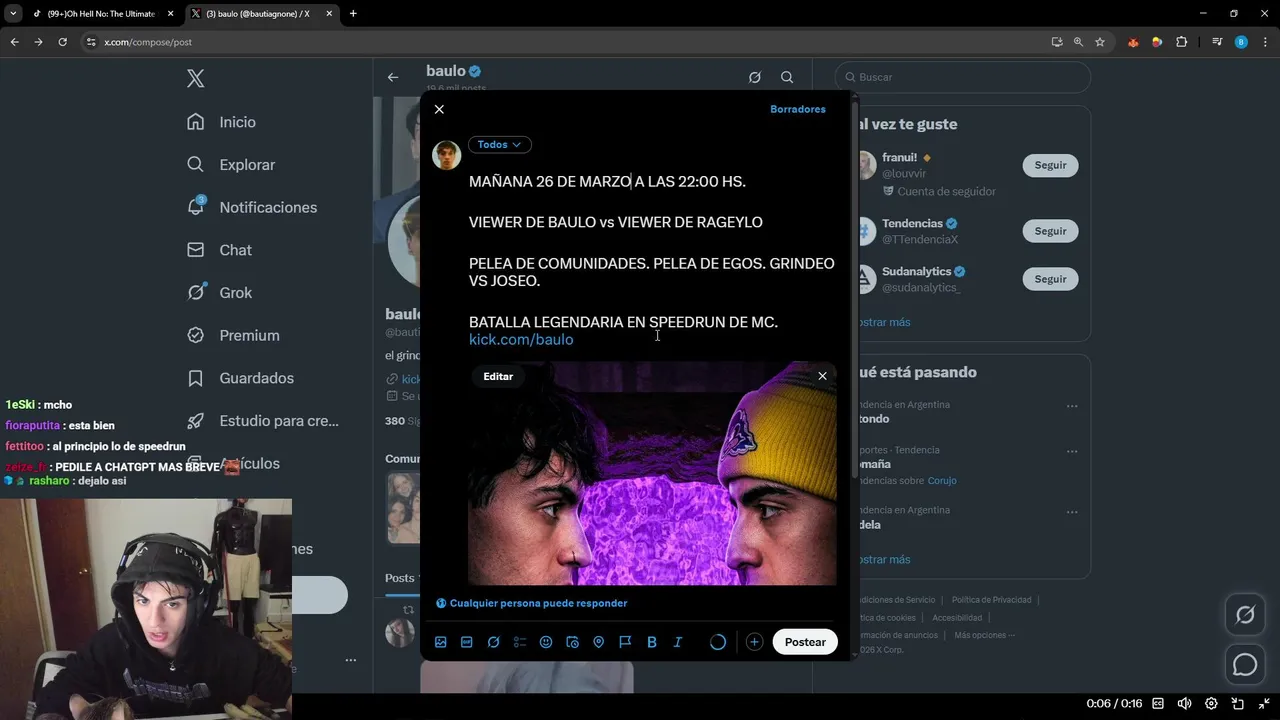Apply bold formatting to text
The width and height of the screenshot is (1280, 720).
[x=652, y=642]
